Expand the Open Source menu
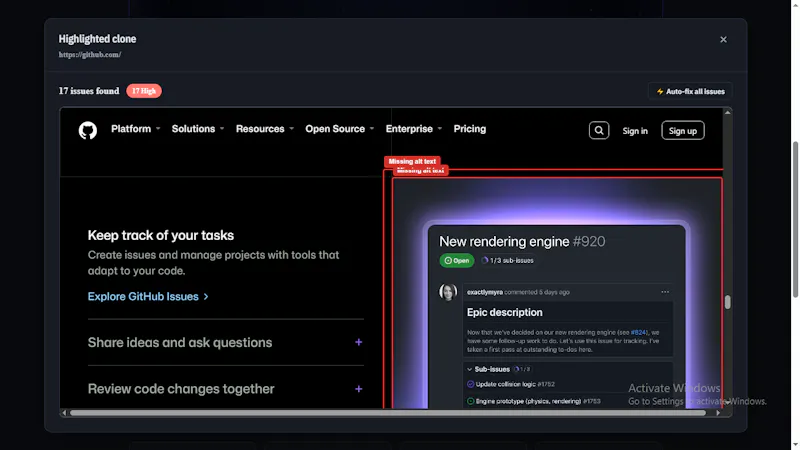The height and width of the screenshot is (450, 800). coord(340,129)
